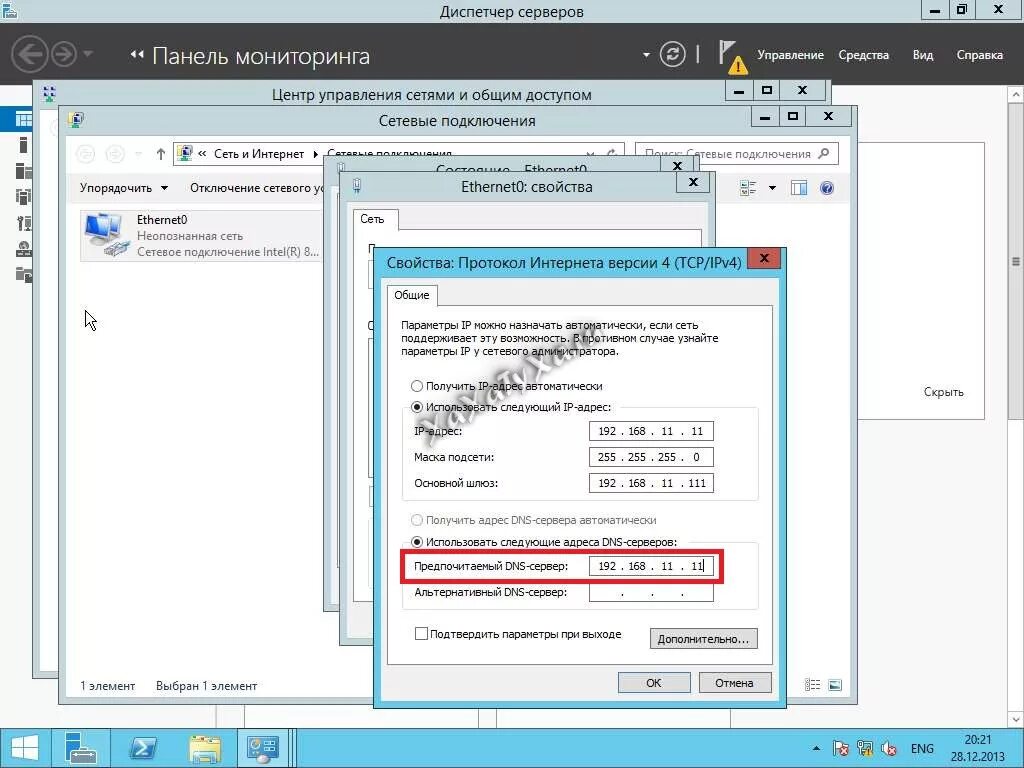The height and width of the screenshot is (768, 1024).
Task: Select Obtain an IP address automatically
Action: click(417, 386)
